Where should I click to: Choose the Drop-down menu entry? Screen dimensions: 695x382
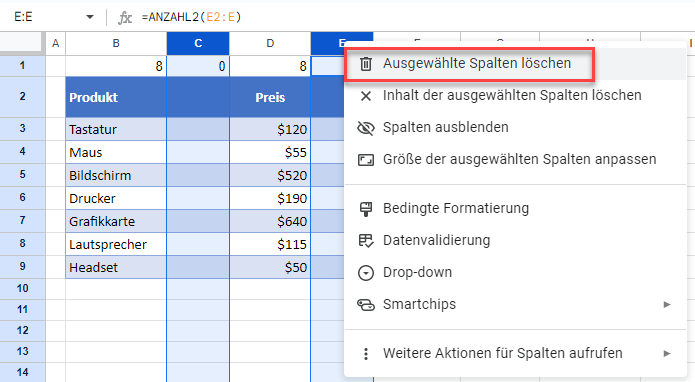coord(417,272)
